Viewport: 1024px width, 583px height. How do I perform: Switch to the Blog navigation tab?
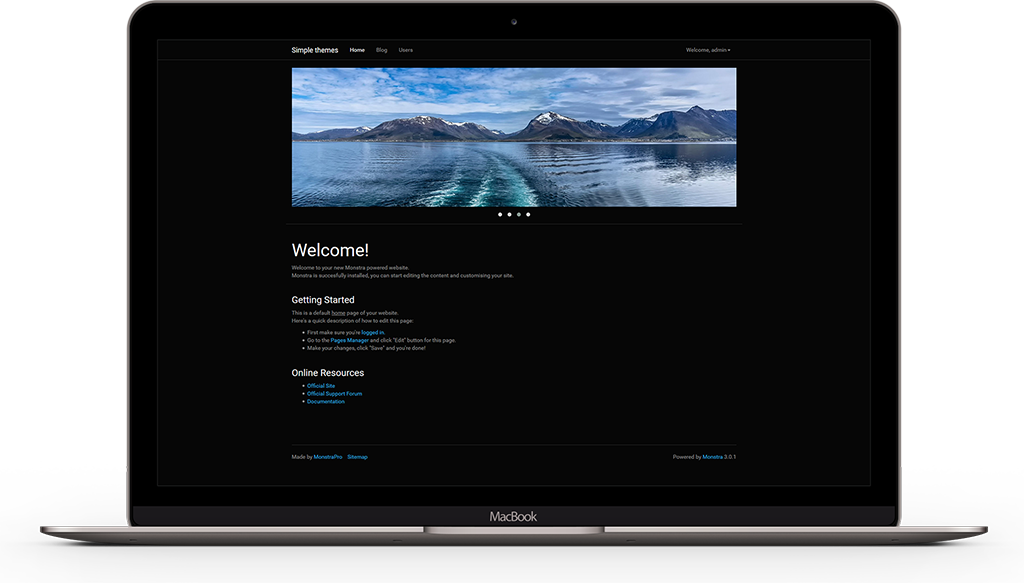(381, 49)
